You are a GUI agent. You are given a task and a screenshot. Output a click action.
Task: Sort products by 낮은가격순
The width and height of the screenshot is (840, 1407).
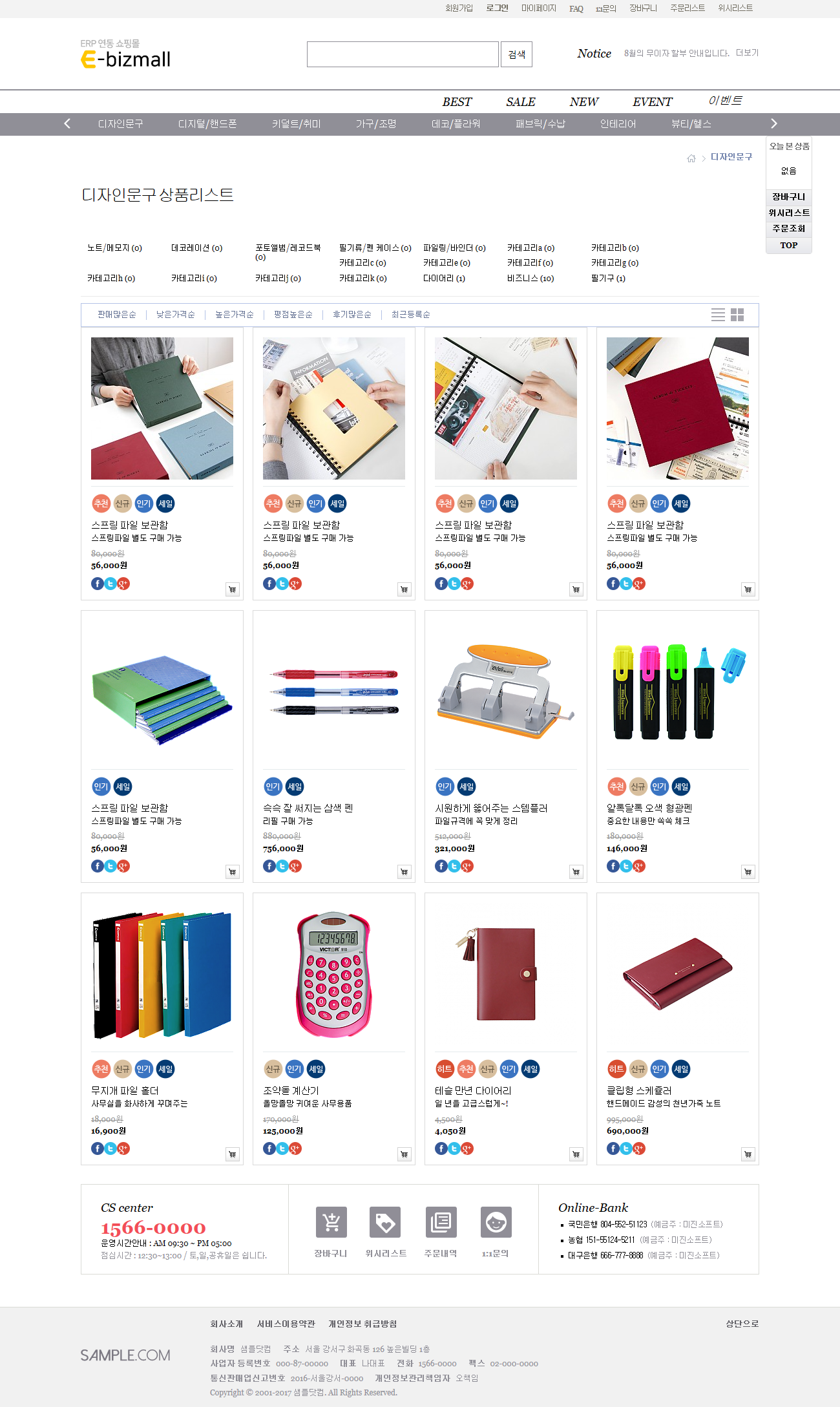[x=176, y=315]
